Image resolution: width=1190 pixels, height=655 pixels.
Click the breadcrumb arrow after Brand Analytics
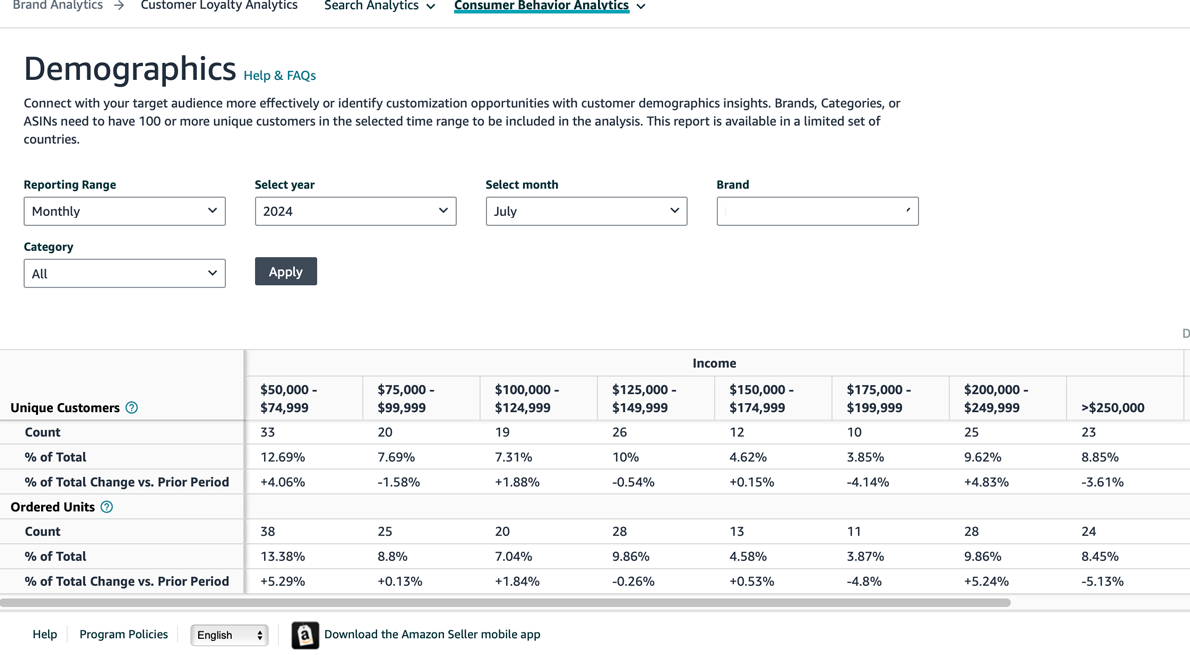(x=119, y=6)
